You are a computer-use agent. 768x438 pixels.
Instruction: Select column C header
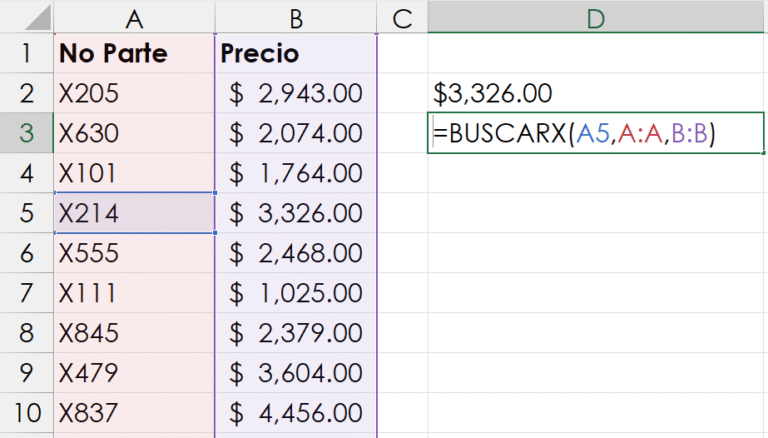(x=402, y=16)
